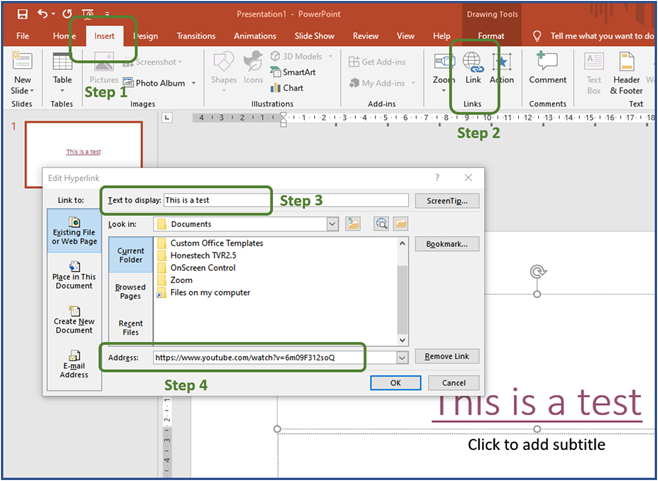Expand the 3D Models dropdown arrow

coord(330,56)
